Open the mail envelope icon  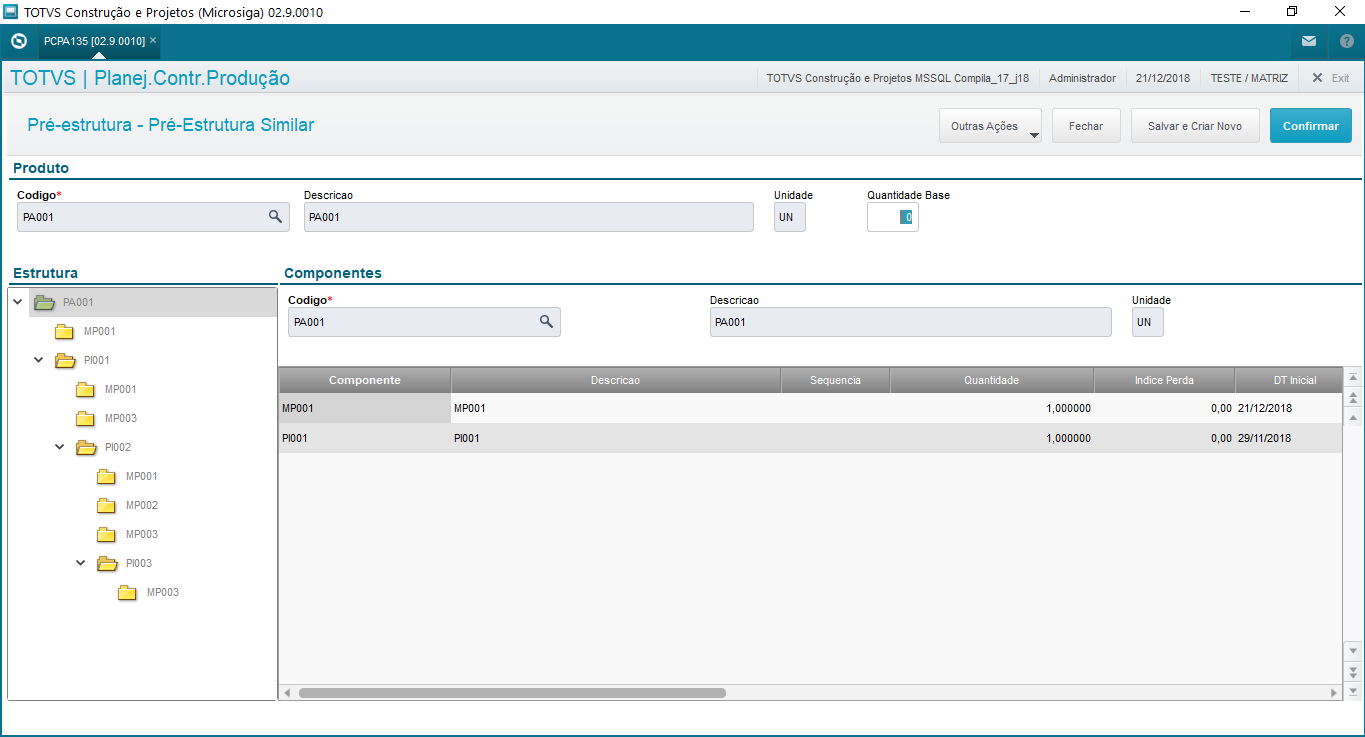(x=1309, y=41)
